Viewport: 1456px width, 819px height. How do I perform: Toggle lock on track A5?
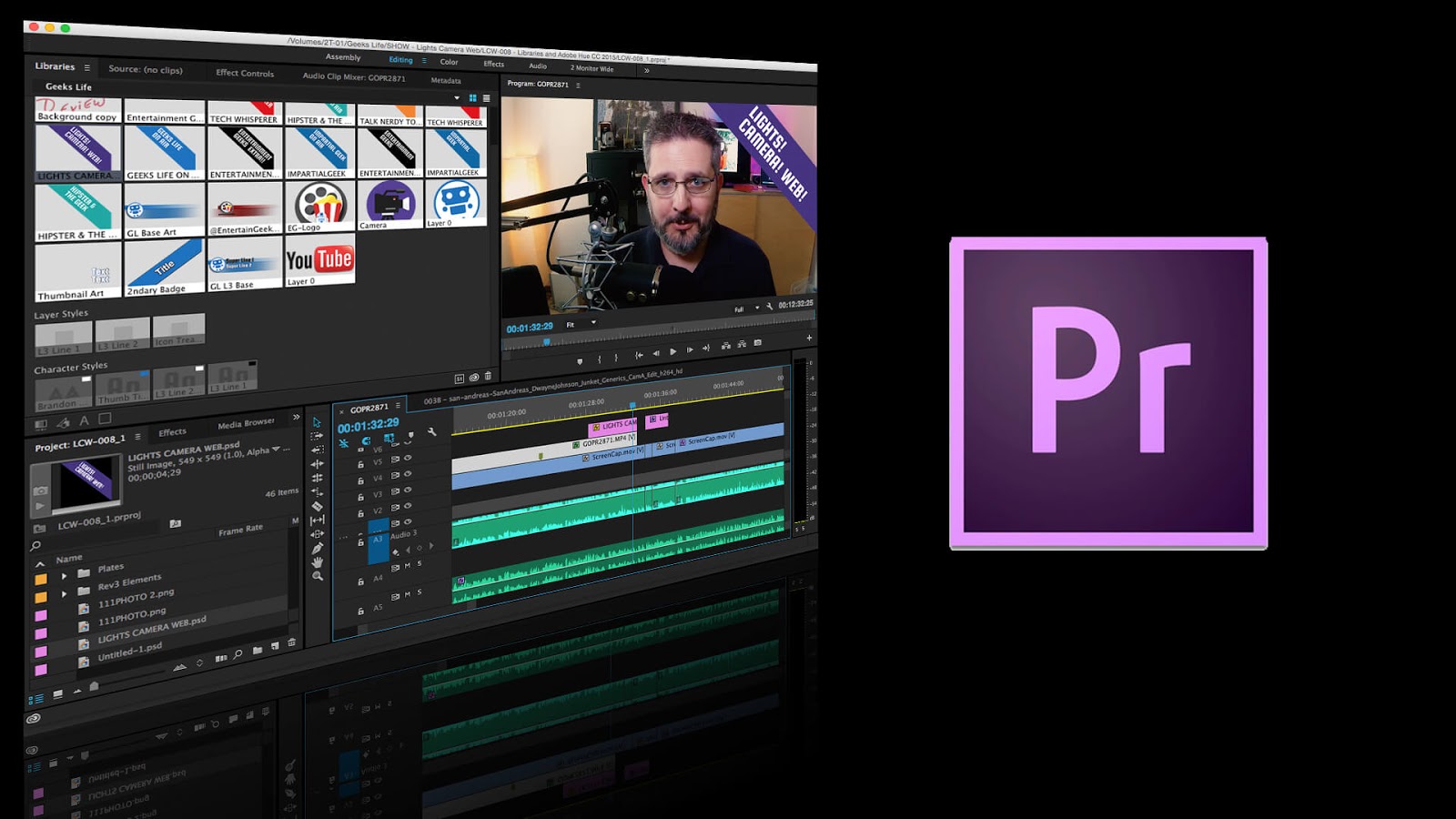coord(361,611)
